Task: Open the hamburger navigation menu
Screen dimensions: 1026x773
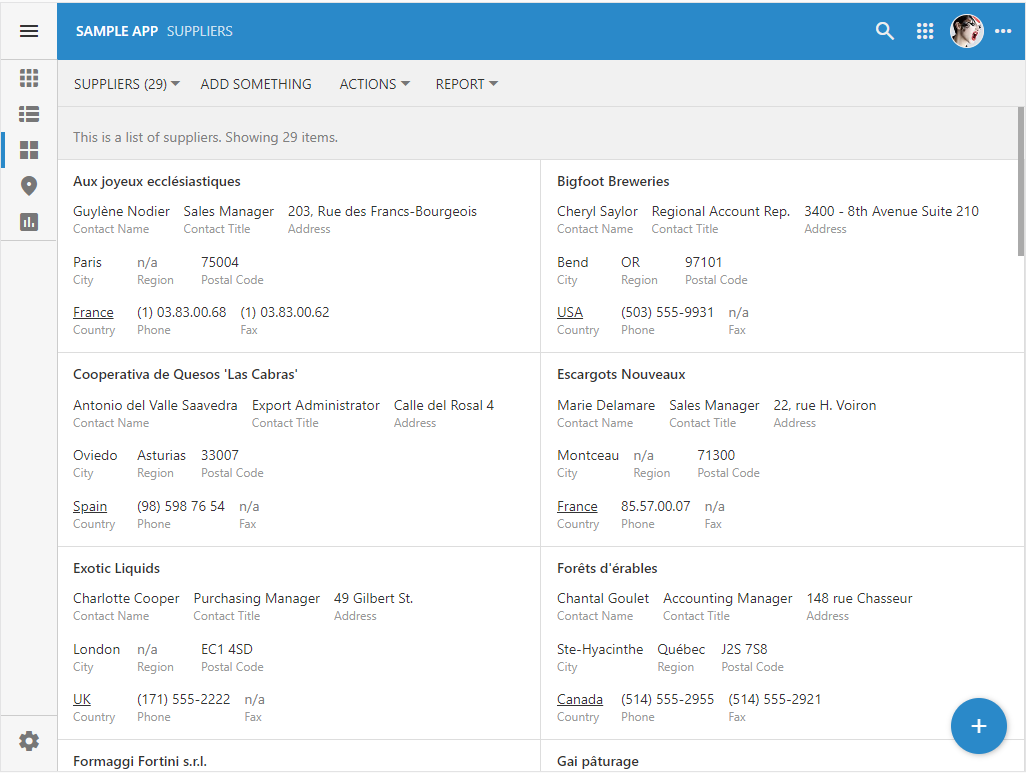Action: click(29, 31)
